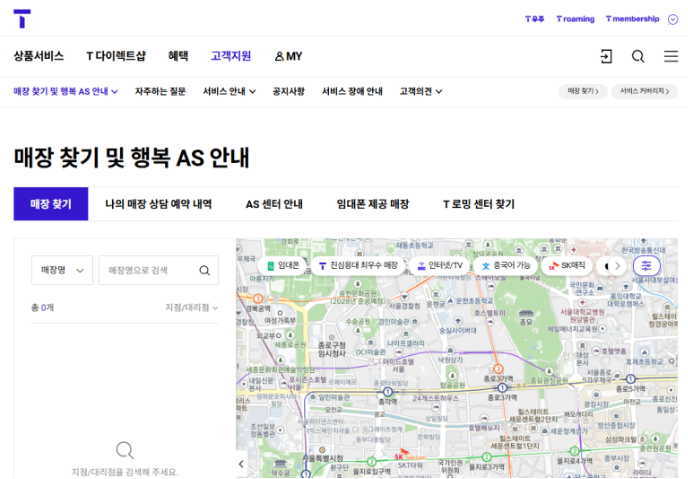The image size is (688, 479).
Task: Click the 매장 찾기 shortcut pill button
Action: click(x=583, y=91)
